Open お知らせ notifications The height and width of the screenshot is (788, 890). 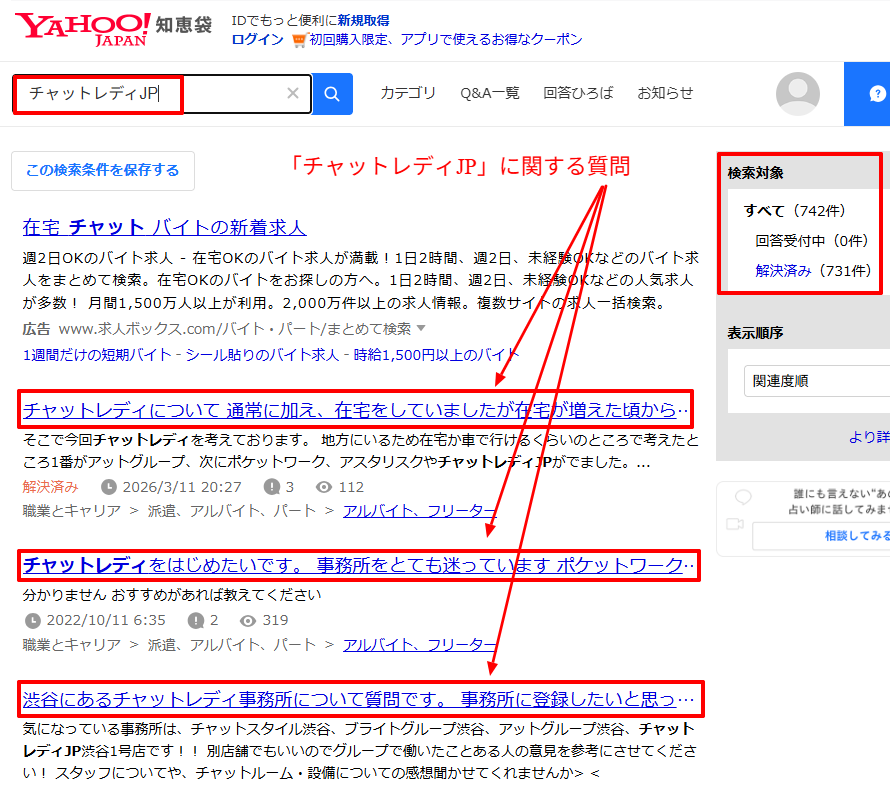[x=665, y=93]
